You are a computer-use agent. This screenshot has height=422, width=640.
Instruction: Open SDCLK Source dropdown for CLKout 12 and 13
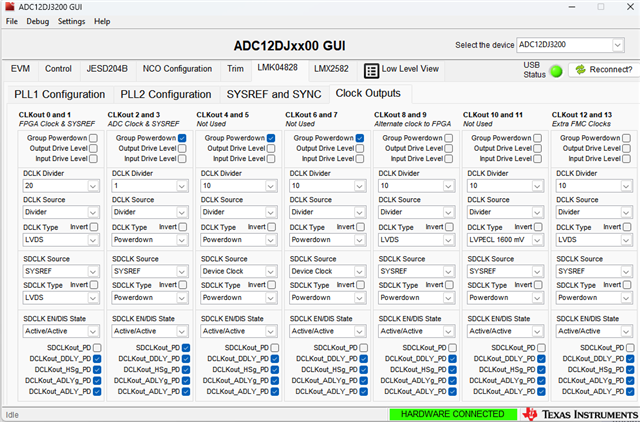point(594,271)
